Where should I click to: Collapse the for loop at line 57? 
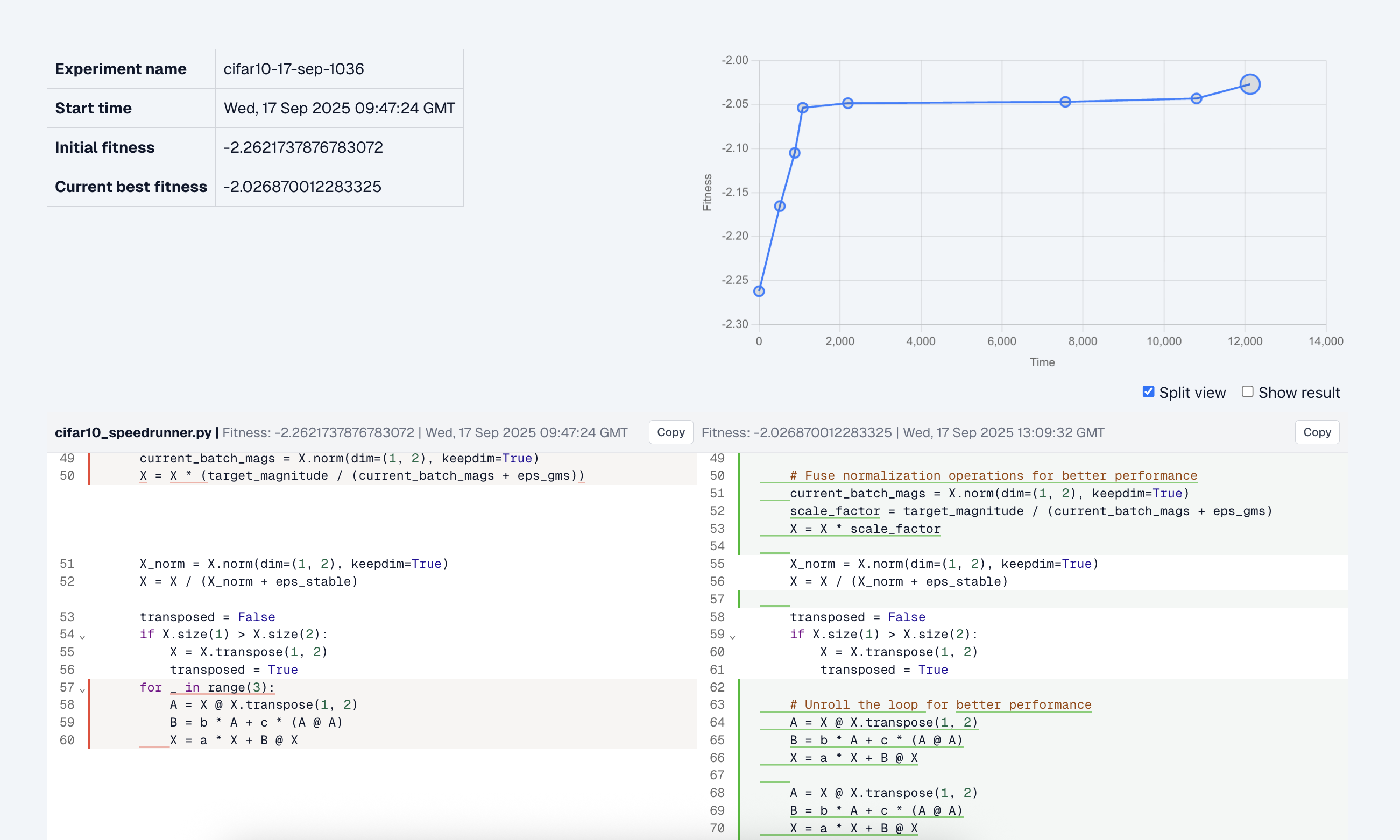[83, 689]
